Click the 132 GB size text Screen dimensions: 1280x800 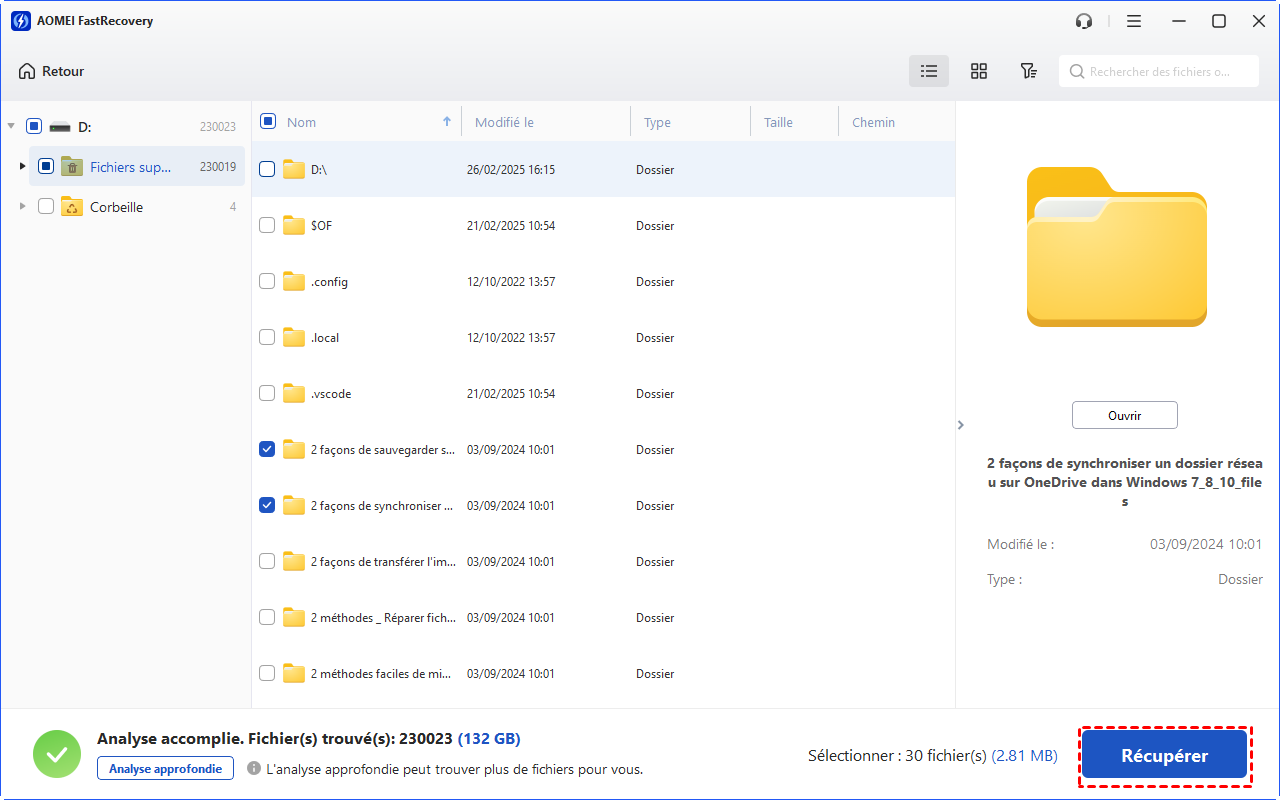(489, 739)
